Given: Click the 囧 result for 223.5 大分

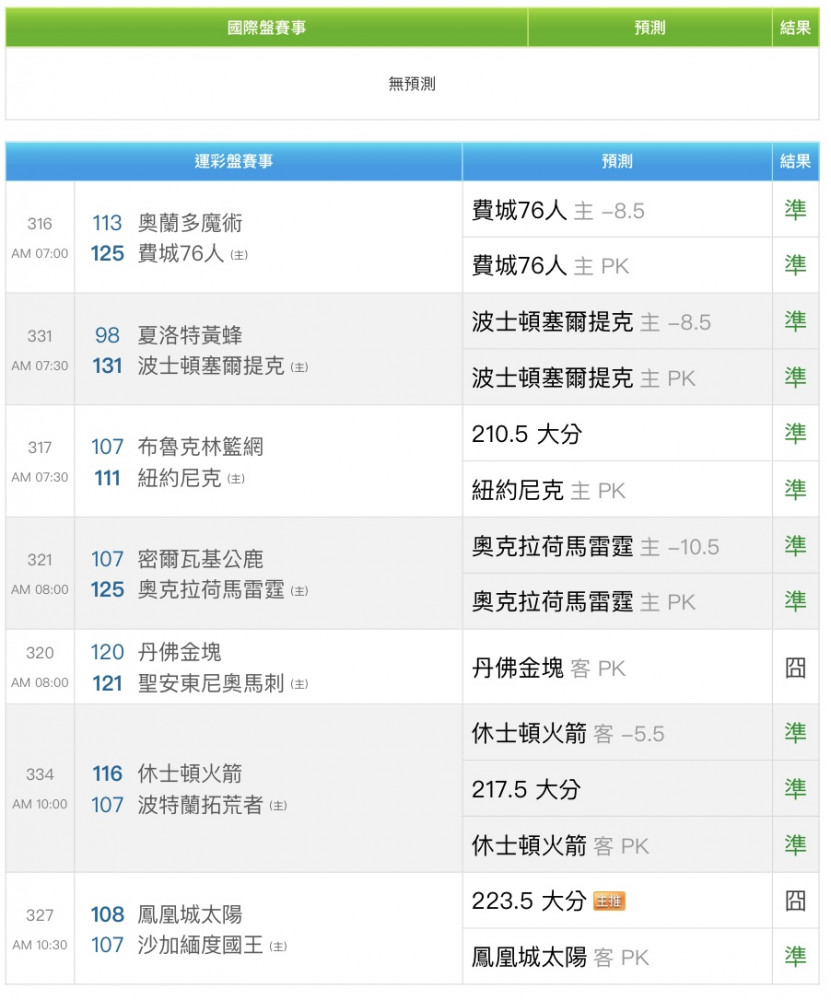Looking at the screenshot, I should (795, 901).
